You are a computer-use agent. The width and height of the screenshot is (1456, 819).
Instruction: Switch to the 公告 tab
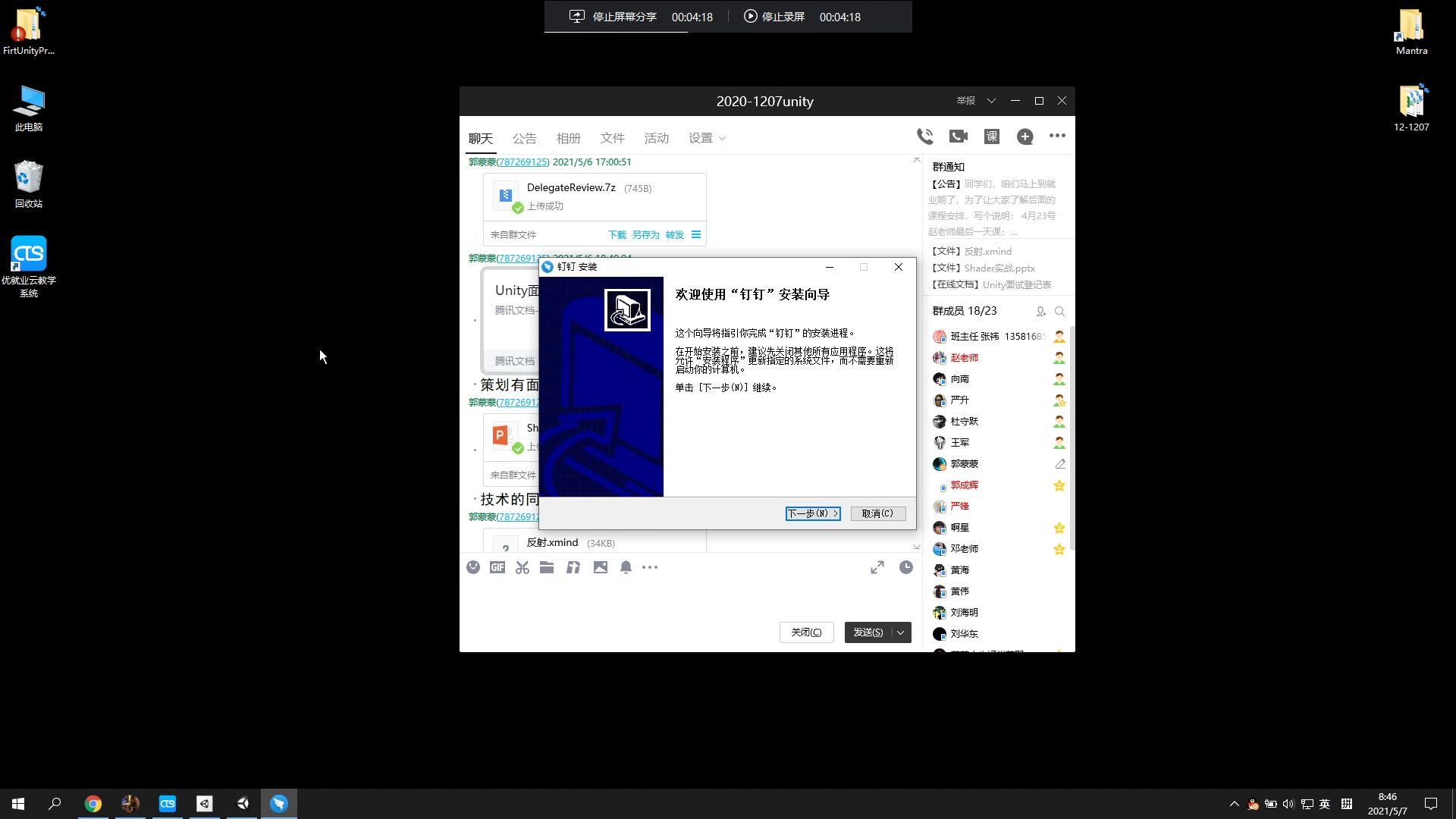coord(524,138)
